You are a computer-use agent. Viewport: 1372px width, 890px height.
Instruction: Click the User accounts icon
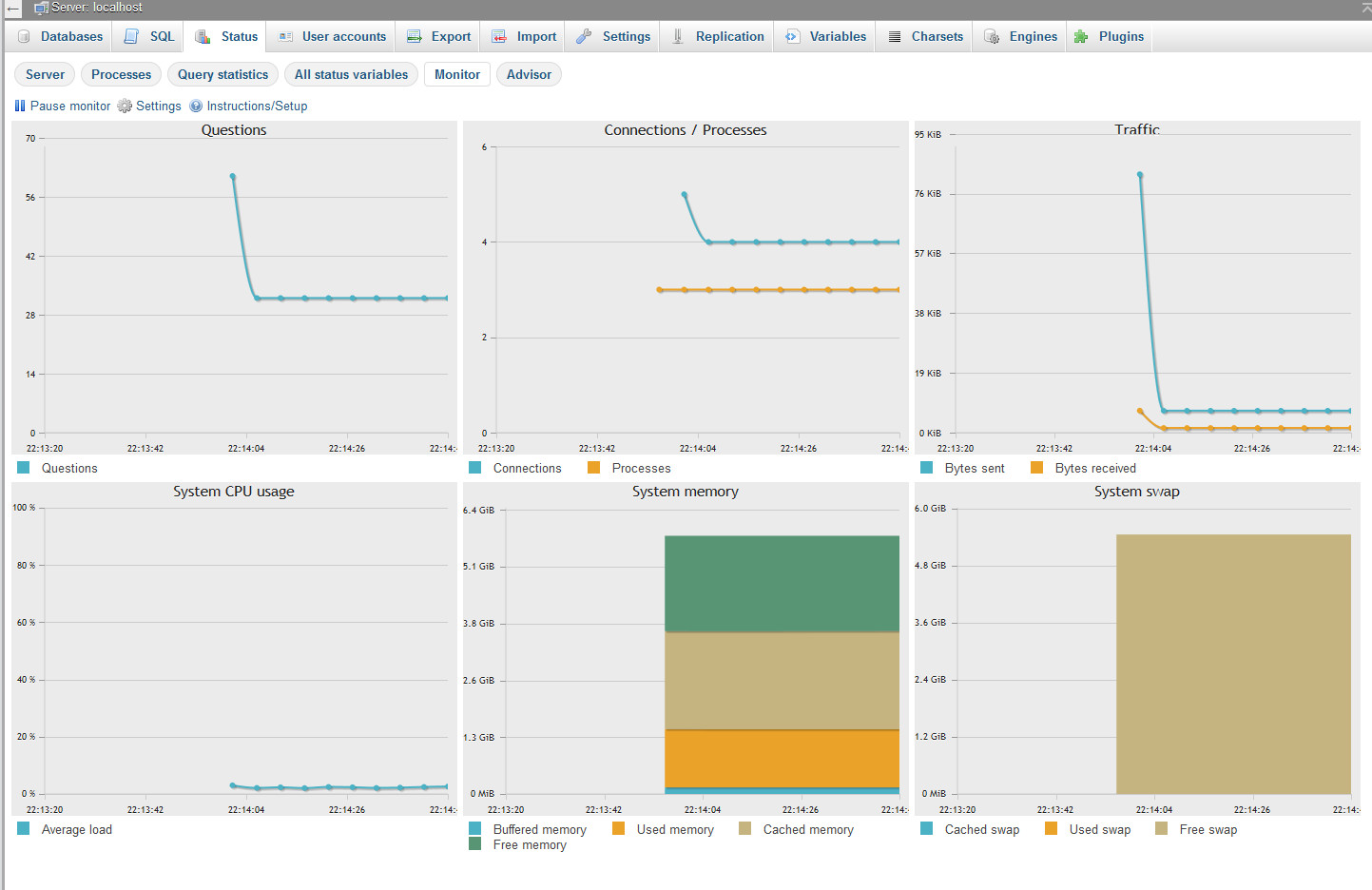click(285, 36)
